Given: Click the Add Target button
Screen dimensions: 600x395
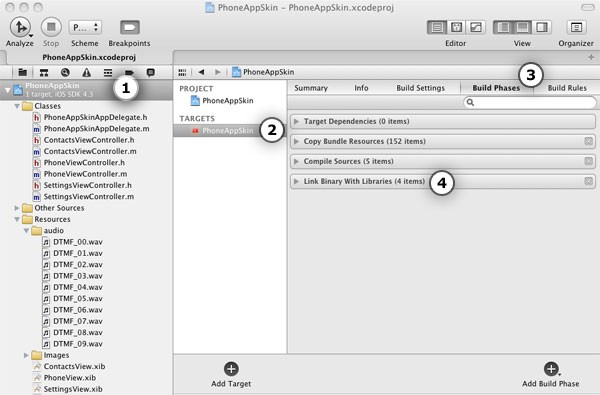Looking at the screenshot, I should point(231,375).
